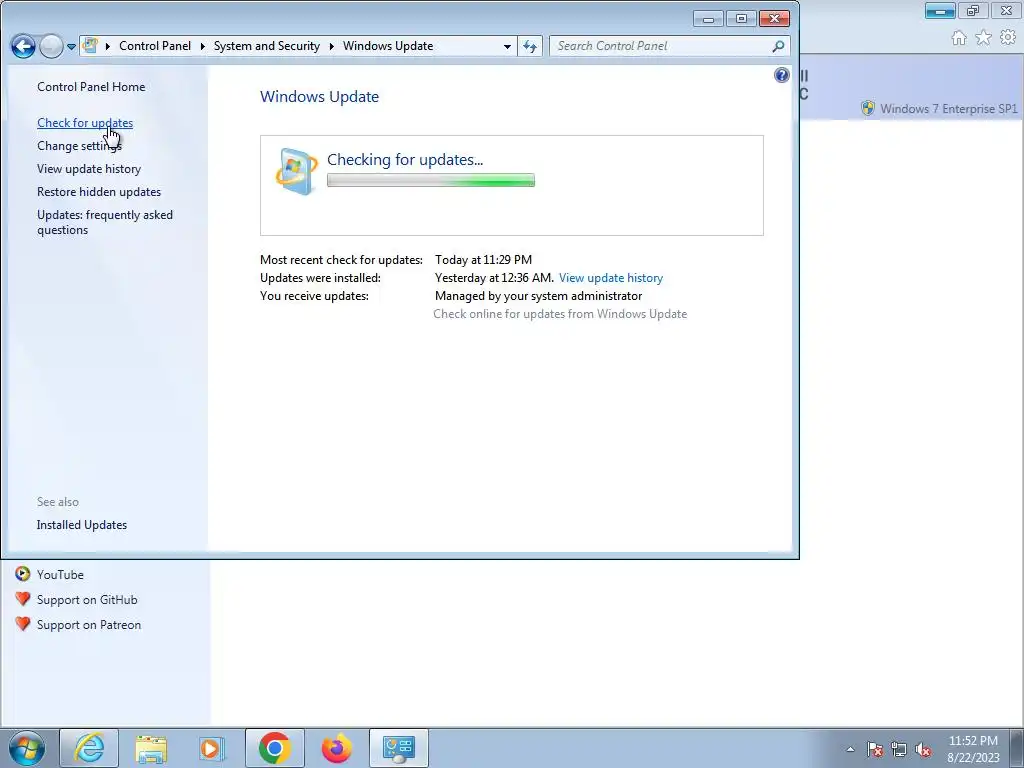This screenshot has height=768, width=1024.
Task: Click View update history link beside install date
Action: click(611, 278)
